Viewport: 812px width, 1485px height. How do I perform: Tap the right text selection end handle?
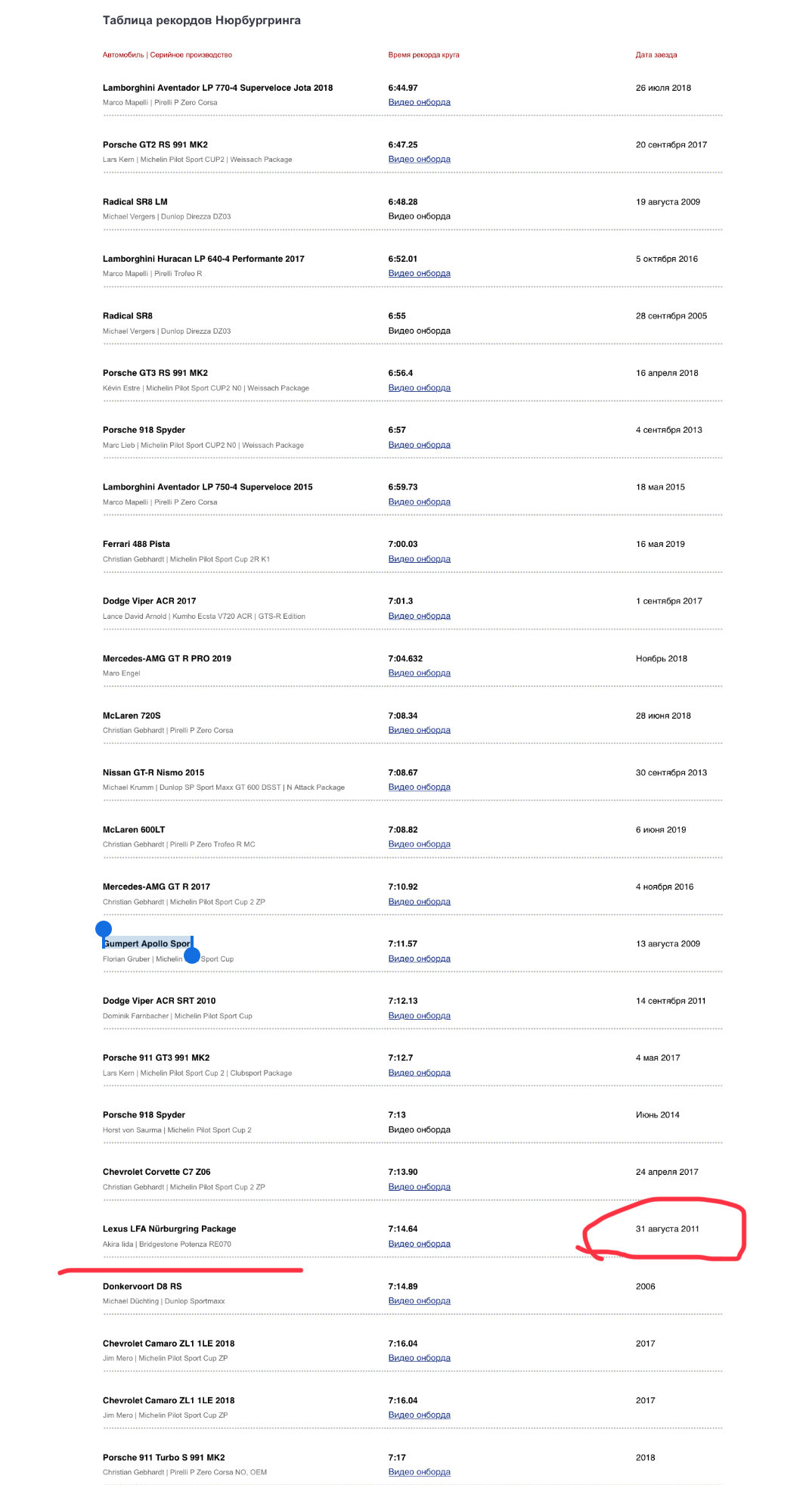coord(192,955)
